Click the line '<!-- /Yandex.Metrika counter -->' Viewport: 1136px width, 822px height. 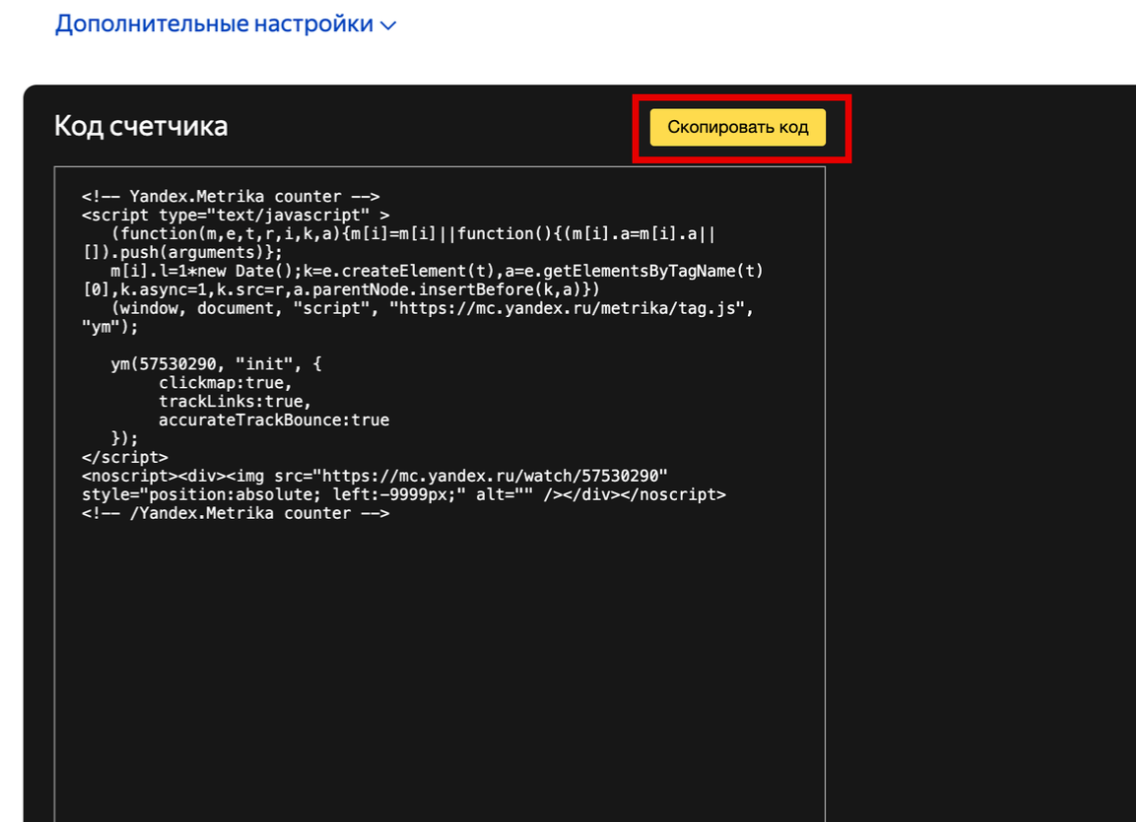[x=235, y=513]
